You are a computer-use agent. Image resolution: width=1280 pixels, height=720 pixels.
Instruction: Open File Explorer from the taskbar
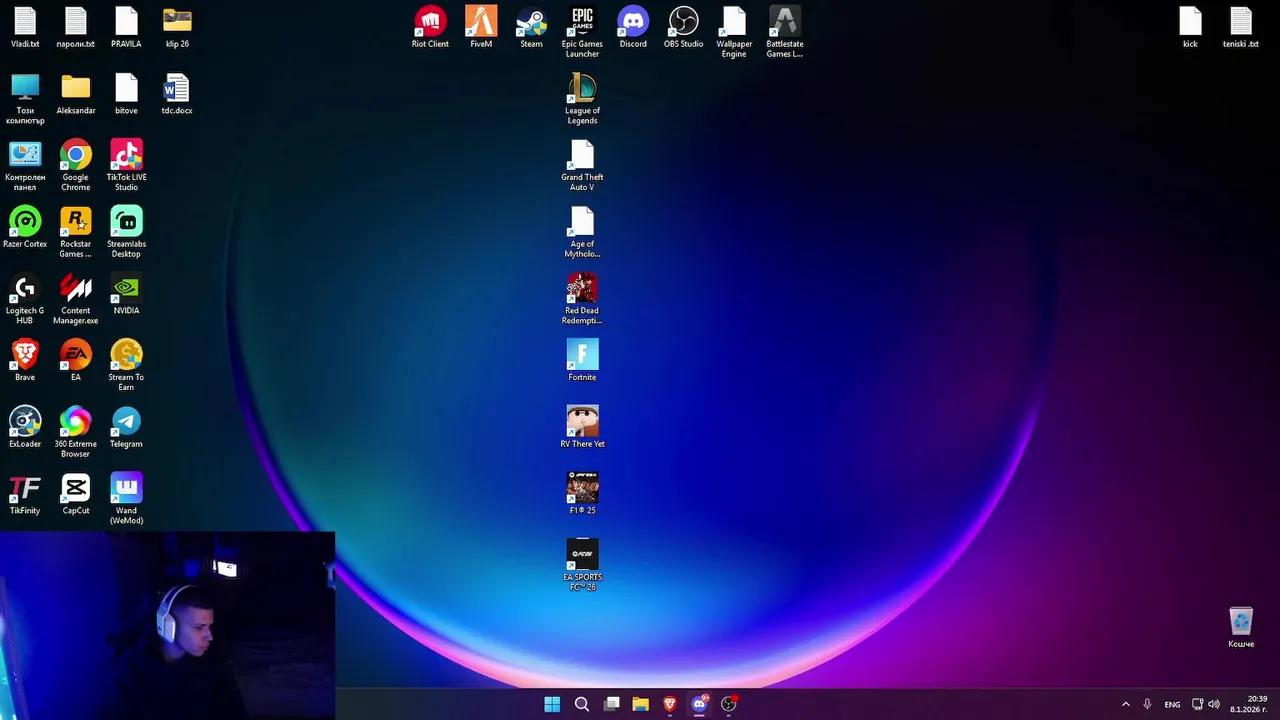(641, 704)
